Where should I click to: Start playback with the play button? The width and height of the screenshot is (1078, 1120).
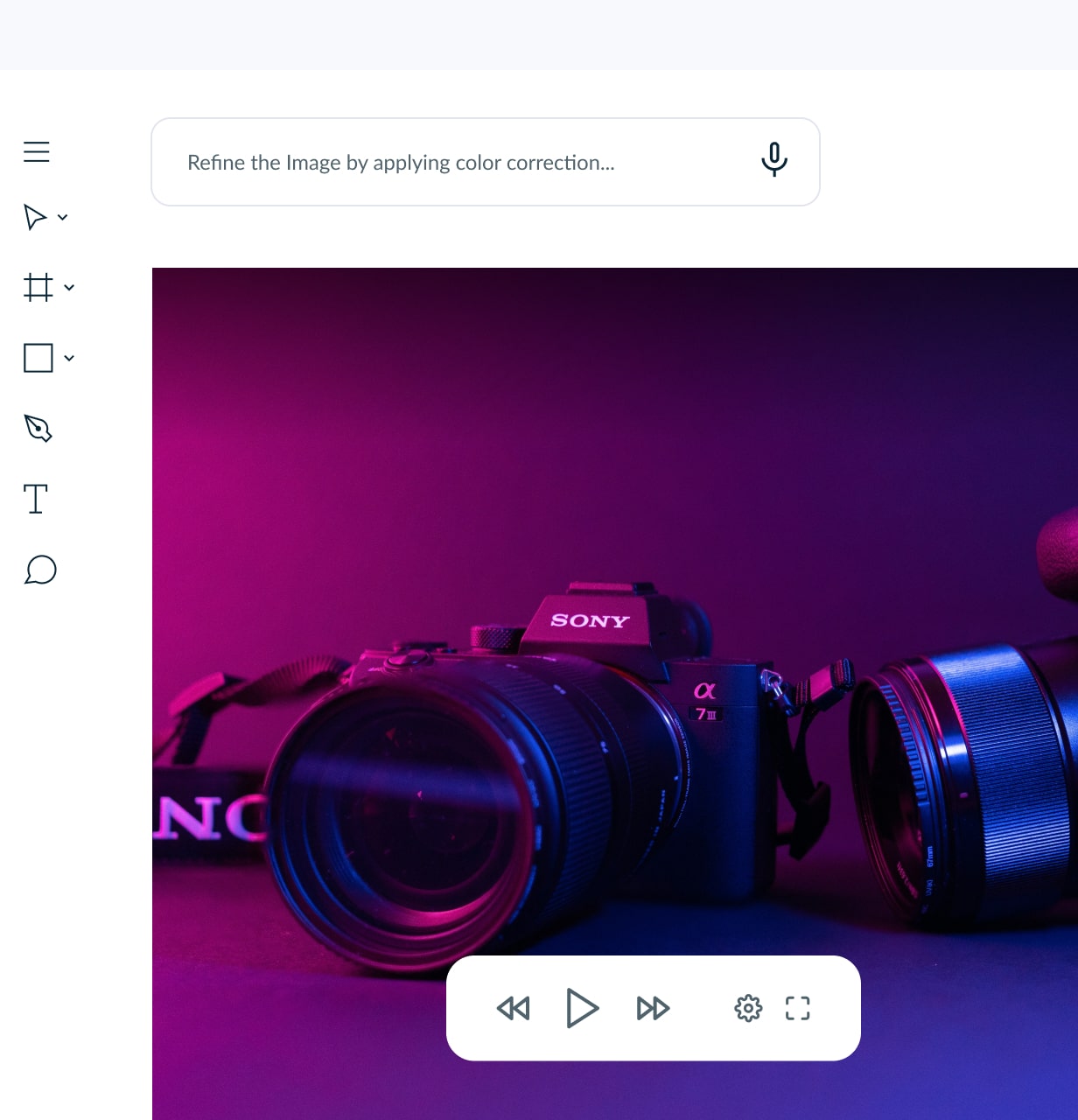tap(582, 1008)
